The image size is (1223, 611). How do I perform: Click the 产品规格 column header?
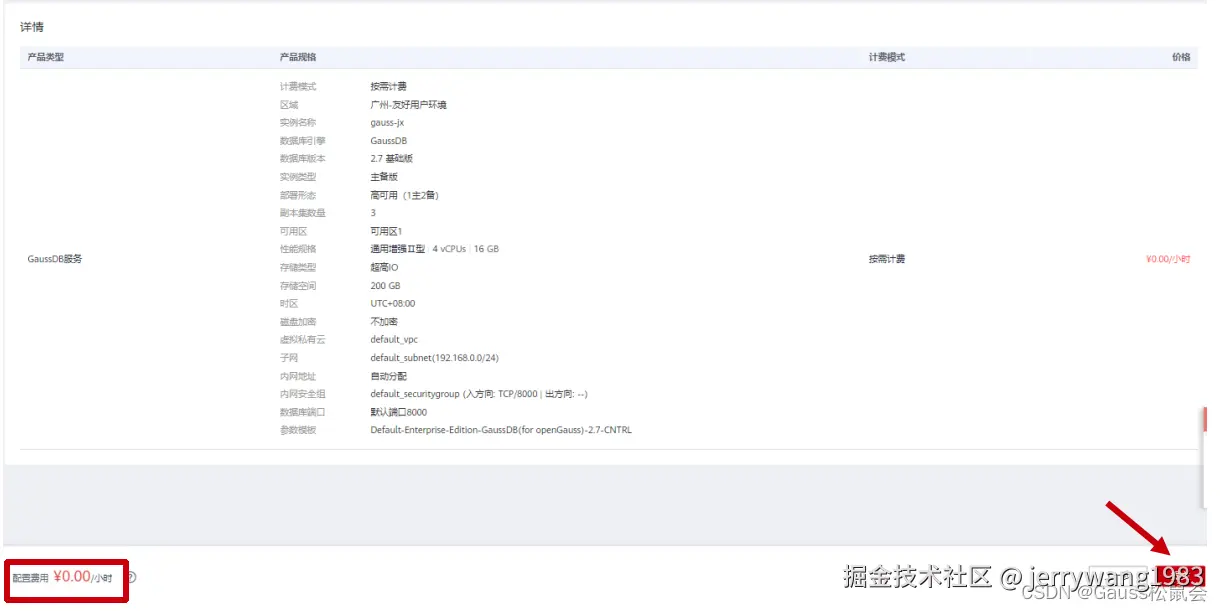[295, 56]
